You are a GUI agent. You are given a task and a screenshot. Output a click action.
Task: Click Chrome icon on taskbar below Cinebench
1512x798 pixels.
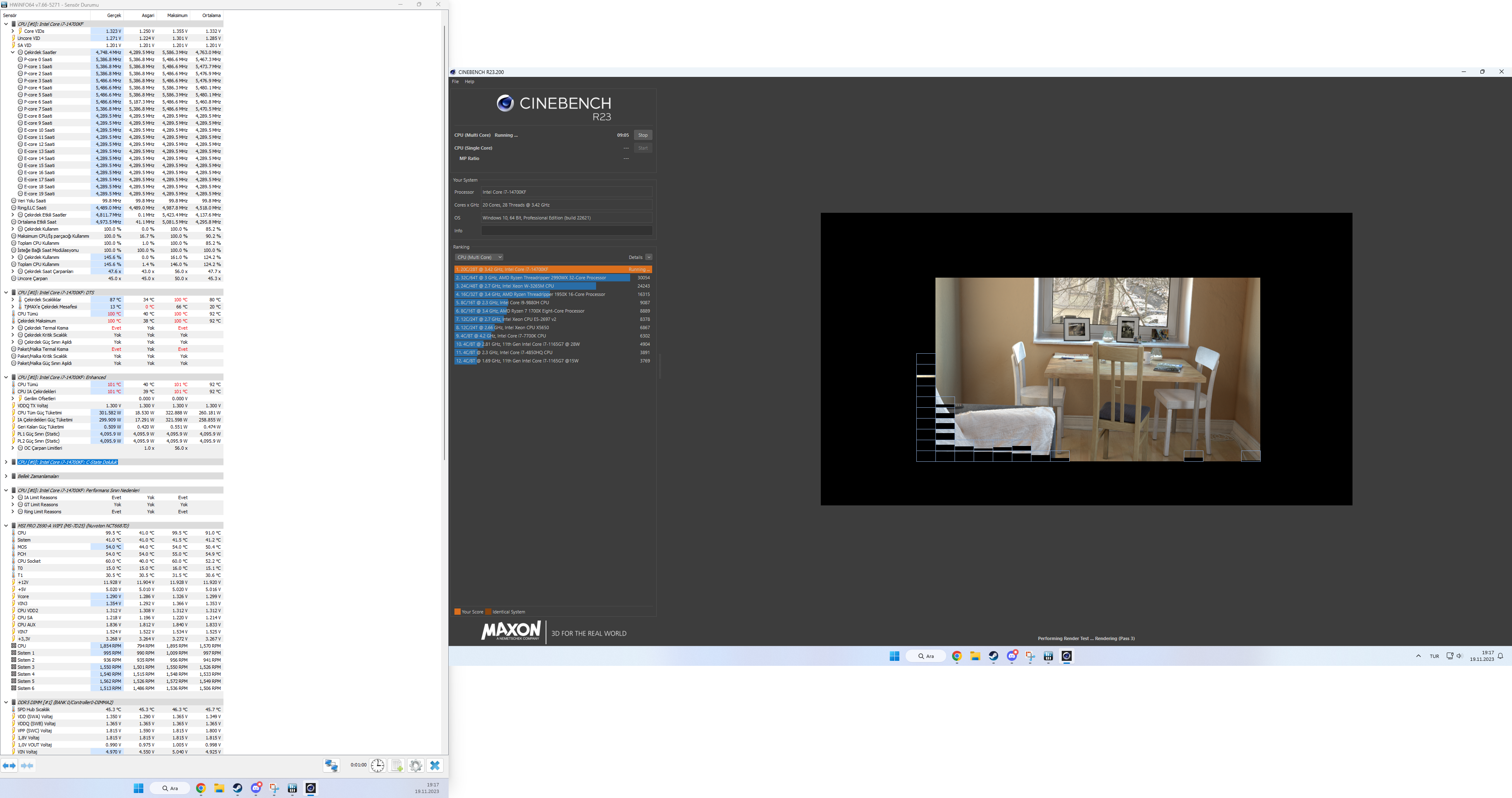pos(957,657)
